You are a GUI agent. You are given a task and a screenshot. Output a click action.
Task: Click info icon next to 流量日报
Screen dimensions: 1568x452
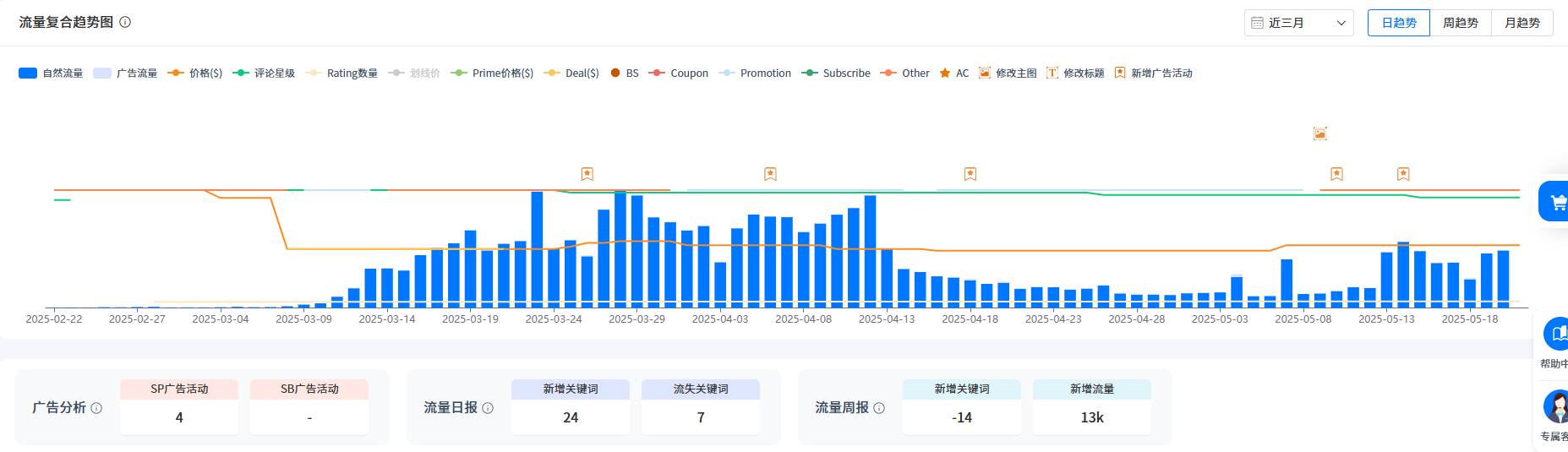[488, 408]
